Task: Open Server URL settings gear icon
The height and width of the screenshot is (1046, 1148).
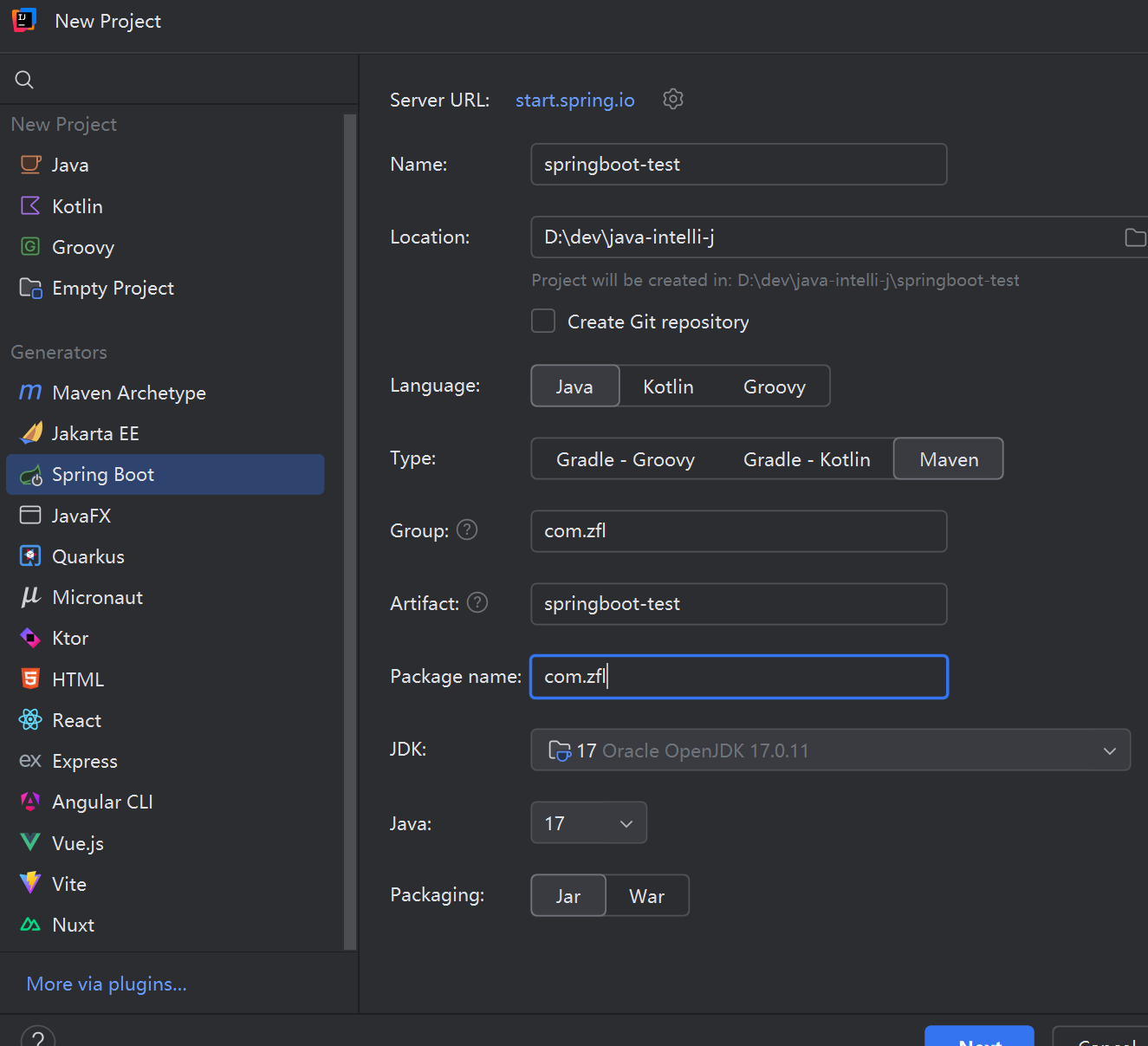Action: (673, 99)
